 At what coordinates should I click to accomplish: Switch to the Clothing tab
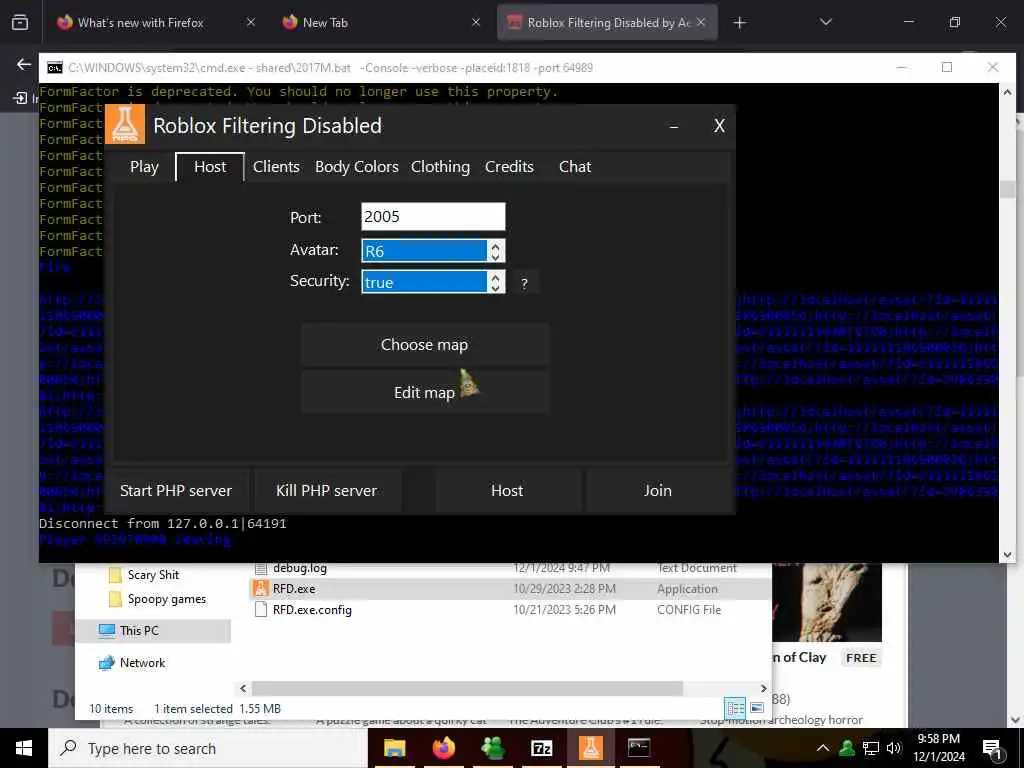coord(440,167)
